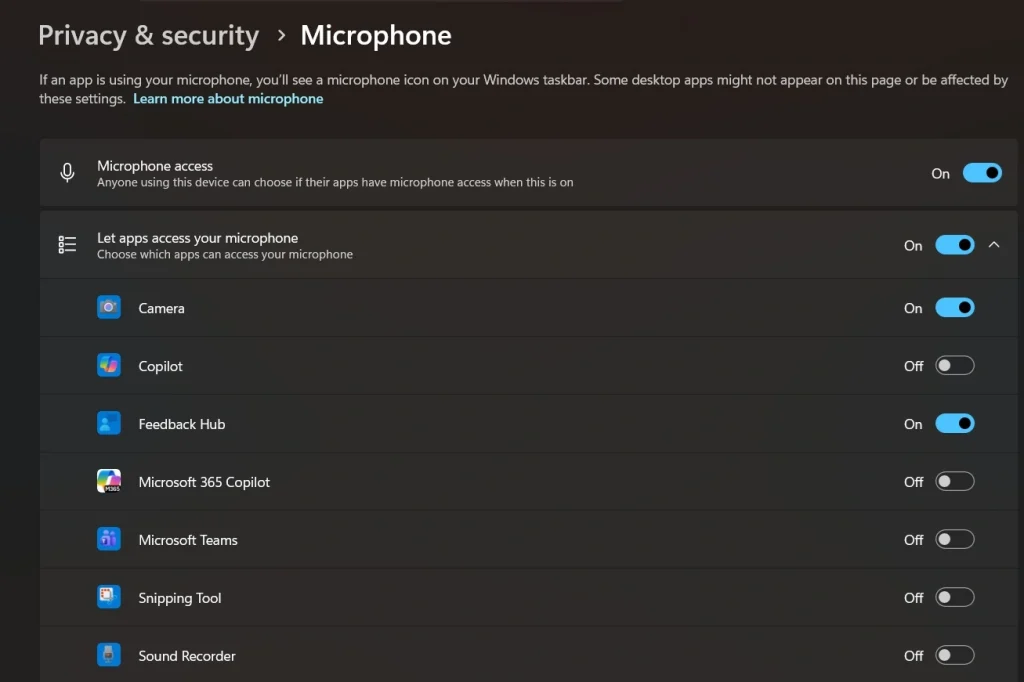Open the Learn more about microphone link
This screenshot has height=682, width=1024.
coord(228,98)
